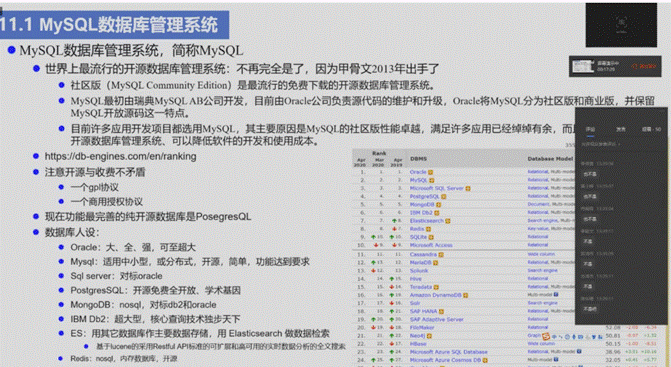
Task: Open the Oracle link in the ranking table
Action: [x=418, y=172]
